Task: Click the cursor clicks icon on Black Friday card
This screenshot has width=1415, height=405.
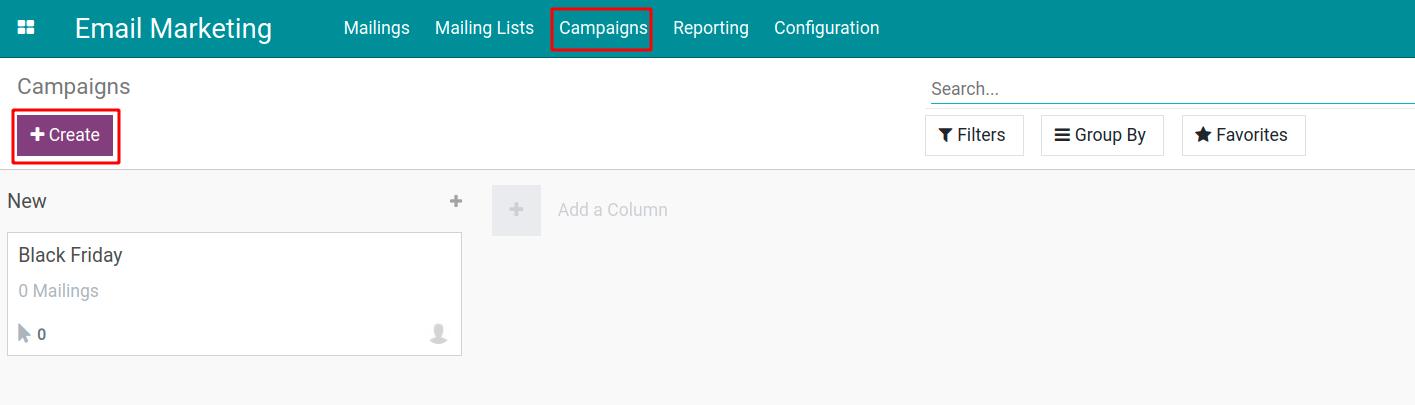Action: [x=25, y=334]
